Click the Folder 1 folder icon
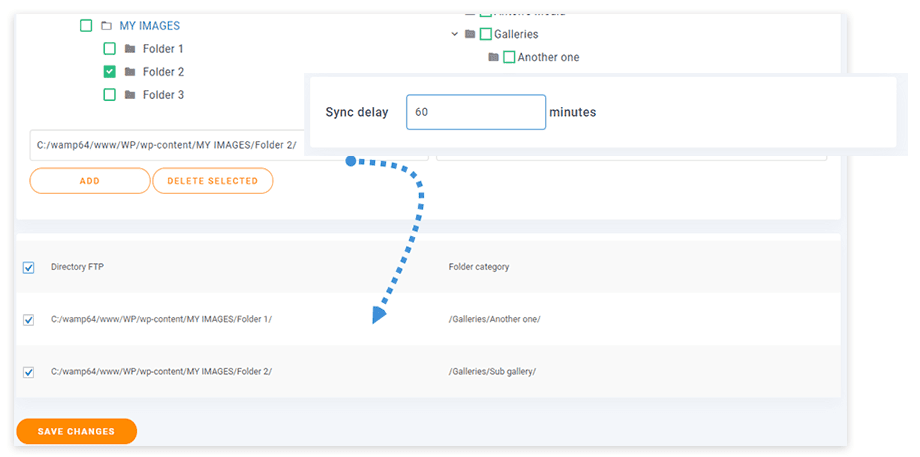Image resolution: width=920 pixels, height=457 pixels. (x=130, y=49)
